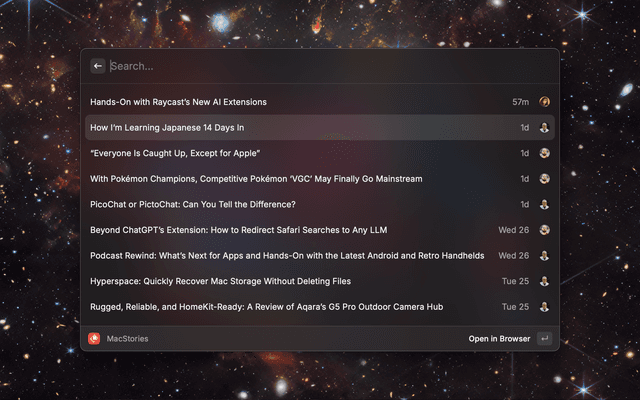Select the Pokémon Champions VGC article
640x400 pixels.
click(x=256, y=179)
